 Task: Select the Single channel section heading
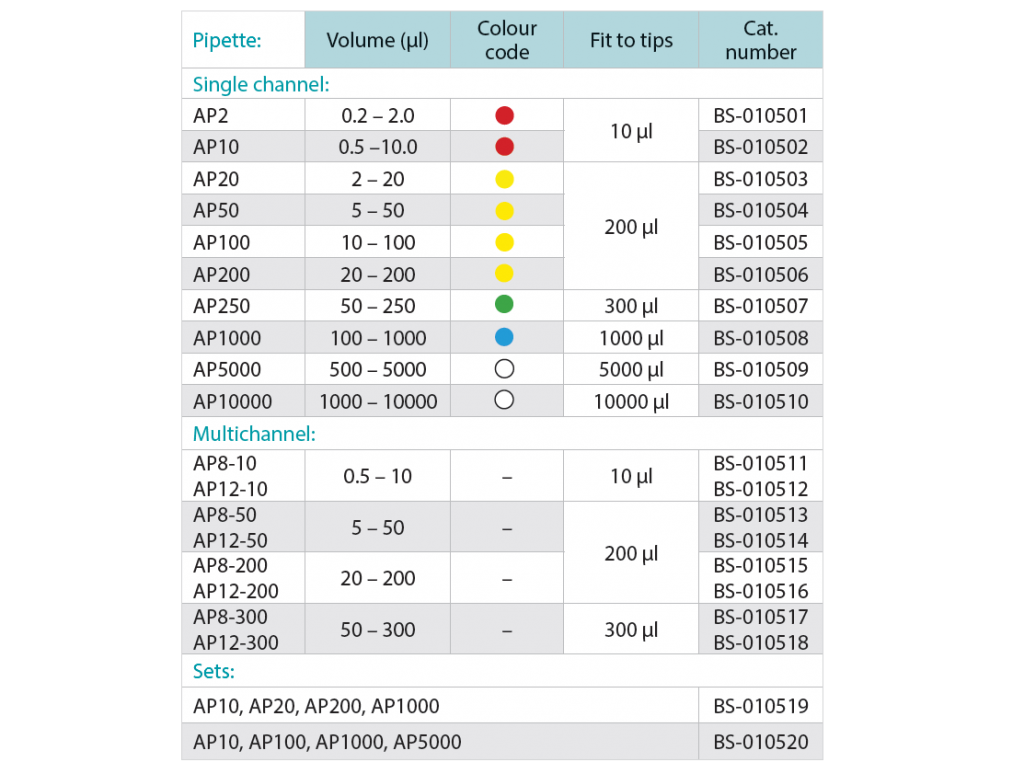point(261,84)
